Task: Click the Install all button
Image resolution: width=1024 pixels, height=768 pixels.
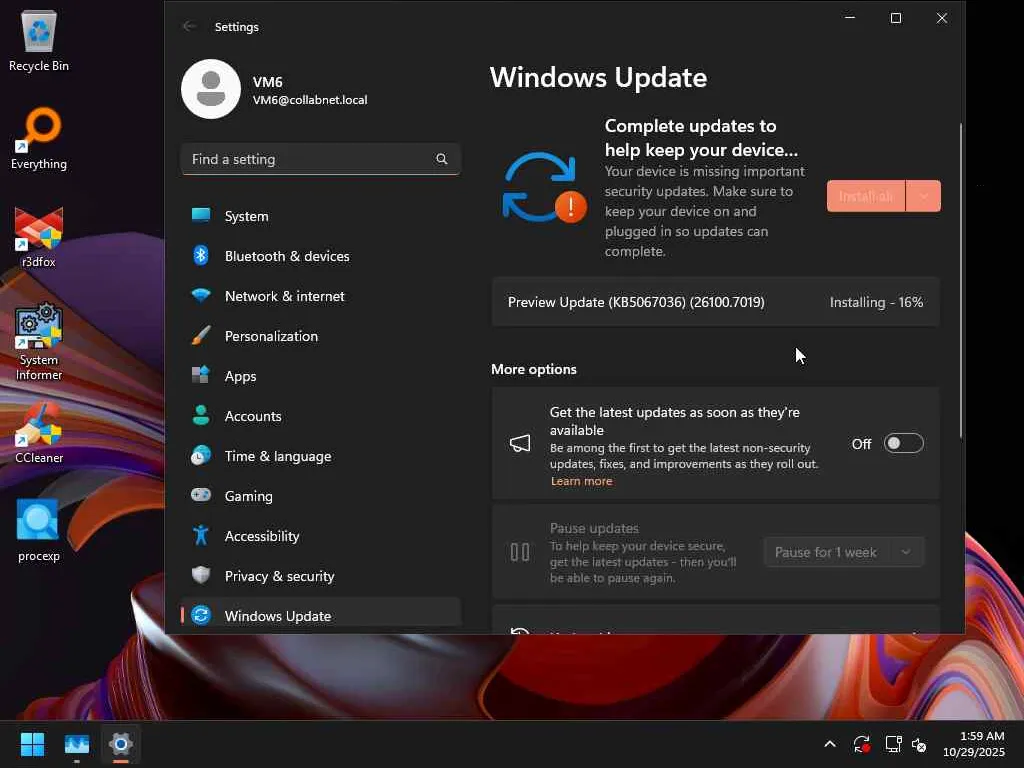Action: (866, 196)
